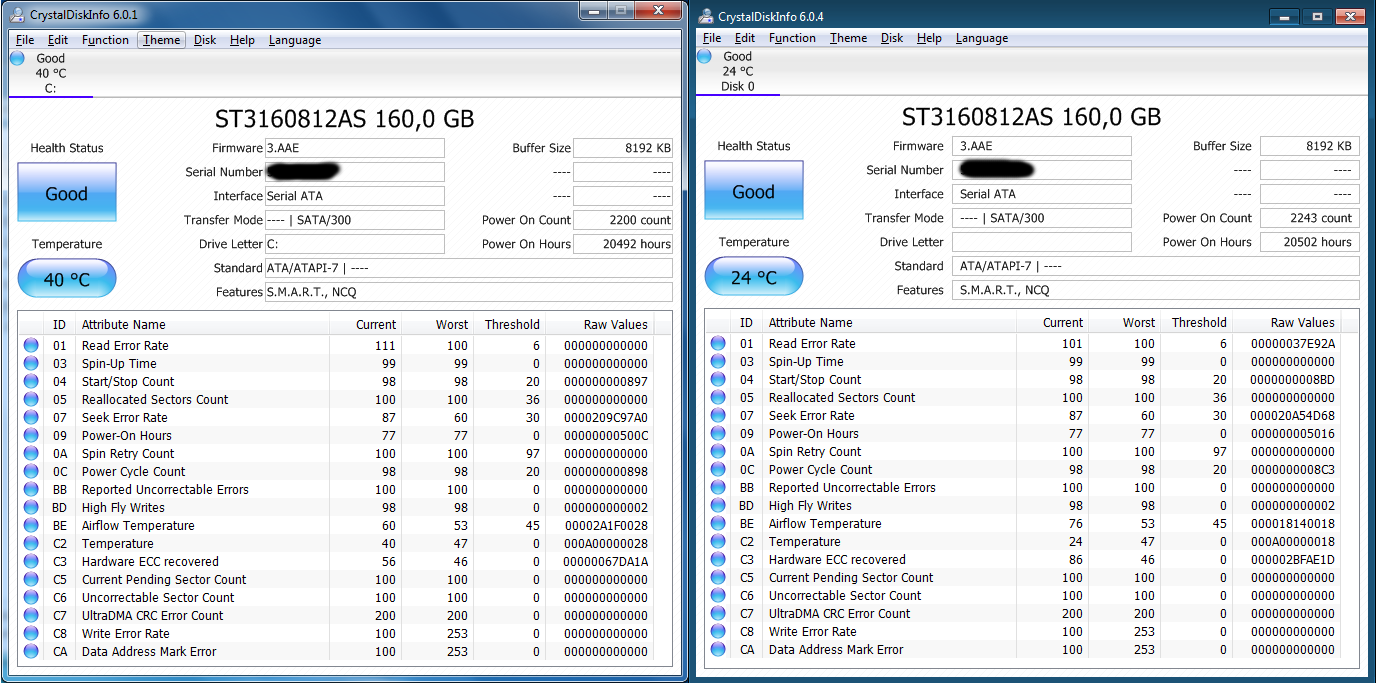Click status orb for Spin-Up Time, 6.0.1 window
Image resolution: width=1376 pixels, height=683 pixels.
31,363
